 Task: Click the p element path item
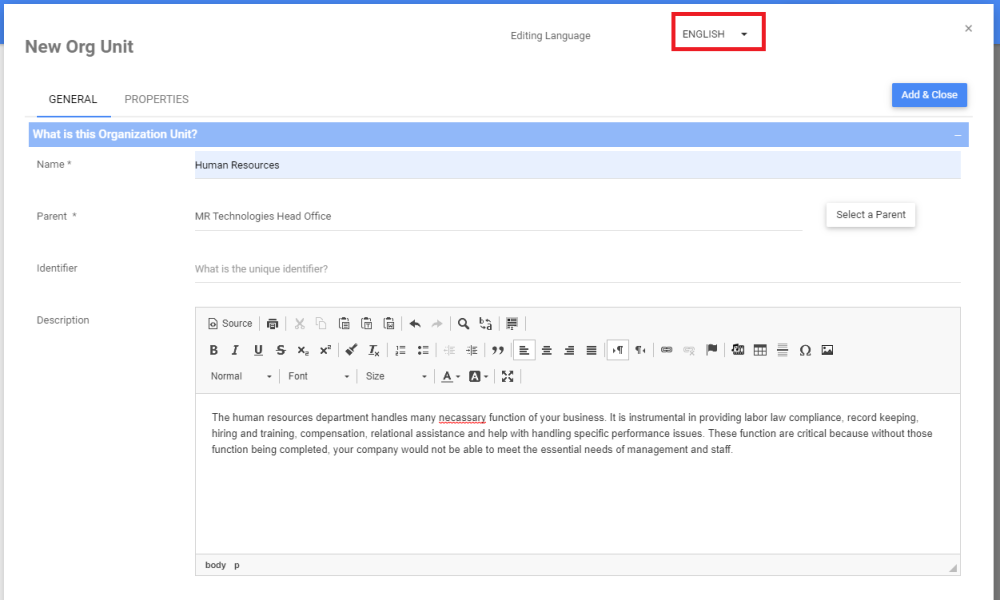pyautogui.click(x=237, y=565)
